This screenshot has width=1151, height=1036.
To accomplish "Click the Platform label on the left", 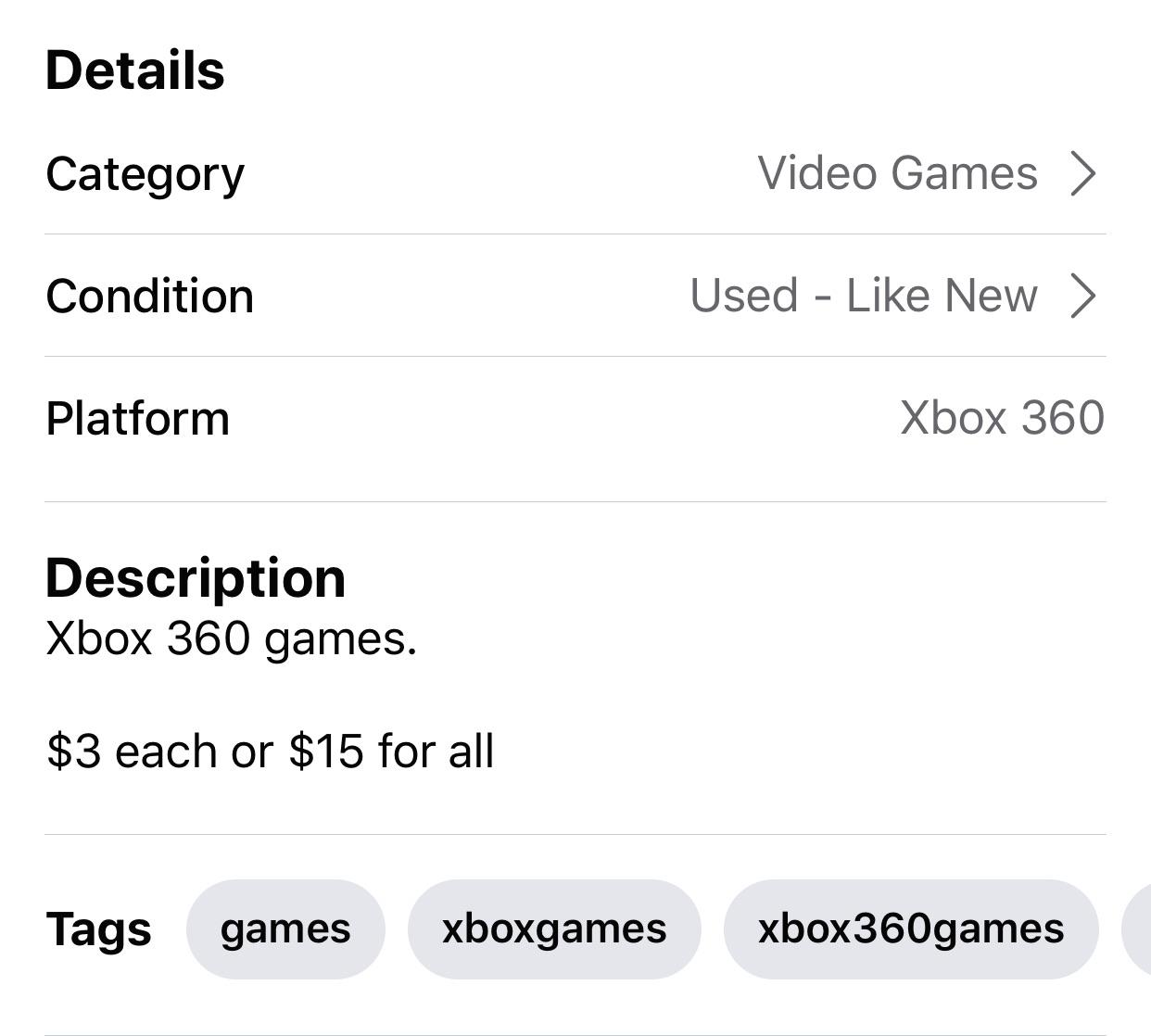I will click(138, 418).
